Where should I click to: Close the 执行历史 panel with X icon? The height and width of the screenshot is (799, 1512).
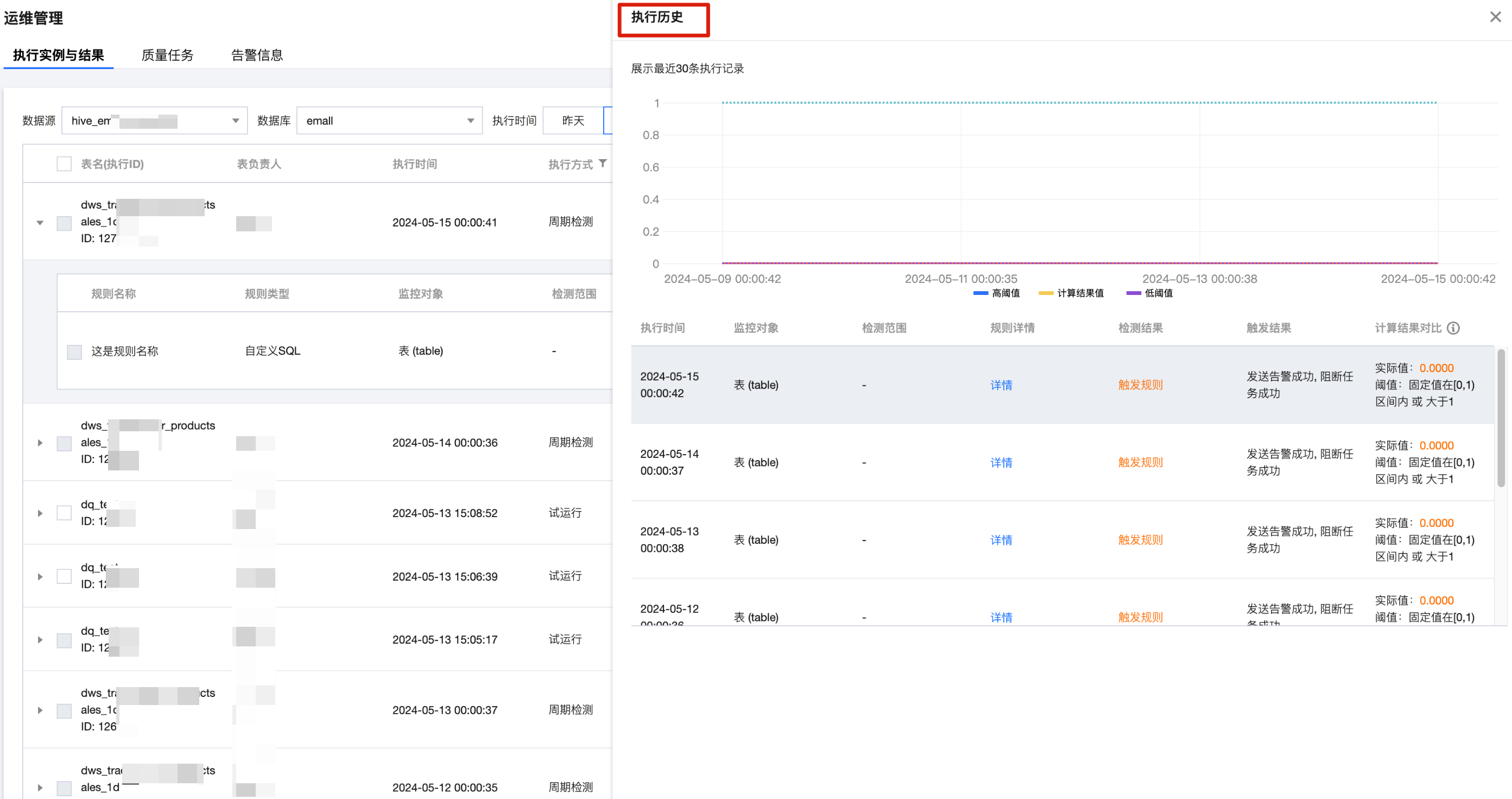point(1495,17)
